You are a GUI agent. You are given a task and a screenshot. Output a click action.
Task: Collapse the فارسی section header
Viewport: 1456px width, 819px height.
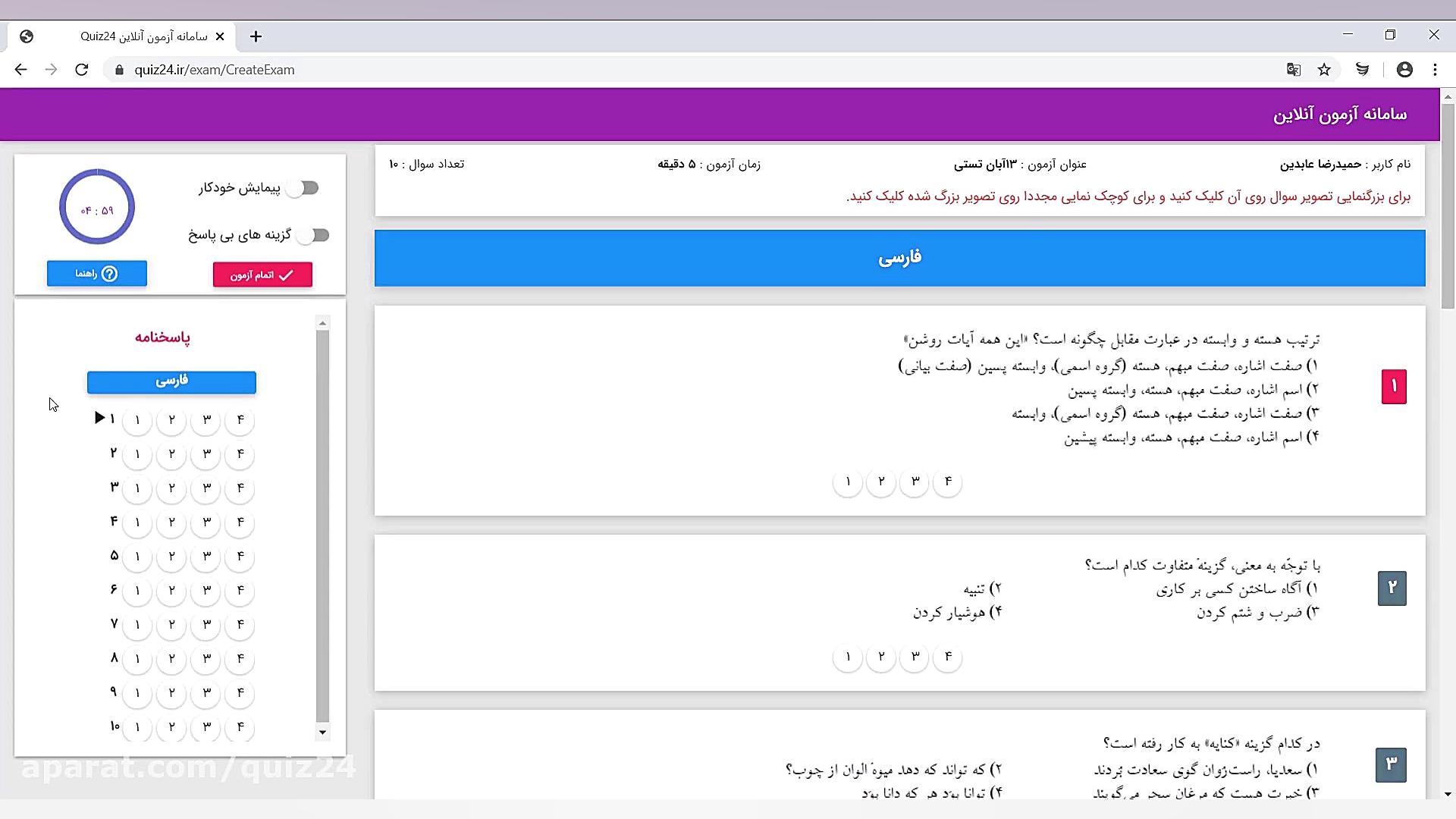[899, 258]
